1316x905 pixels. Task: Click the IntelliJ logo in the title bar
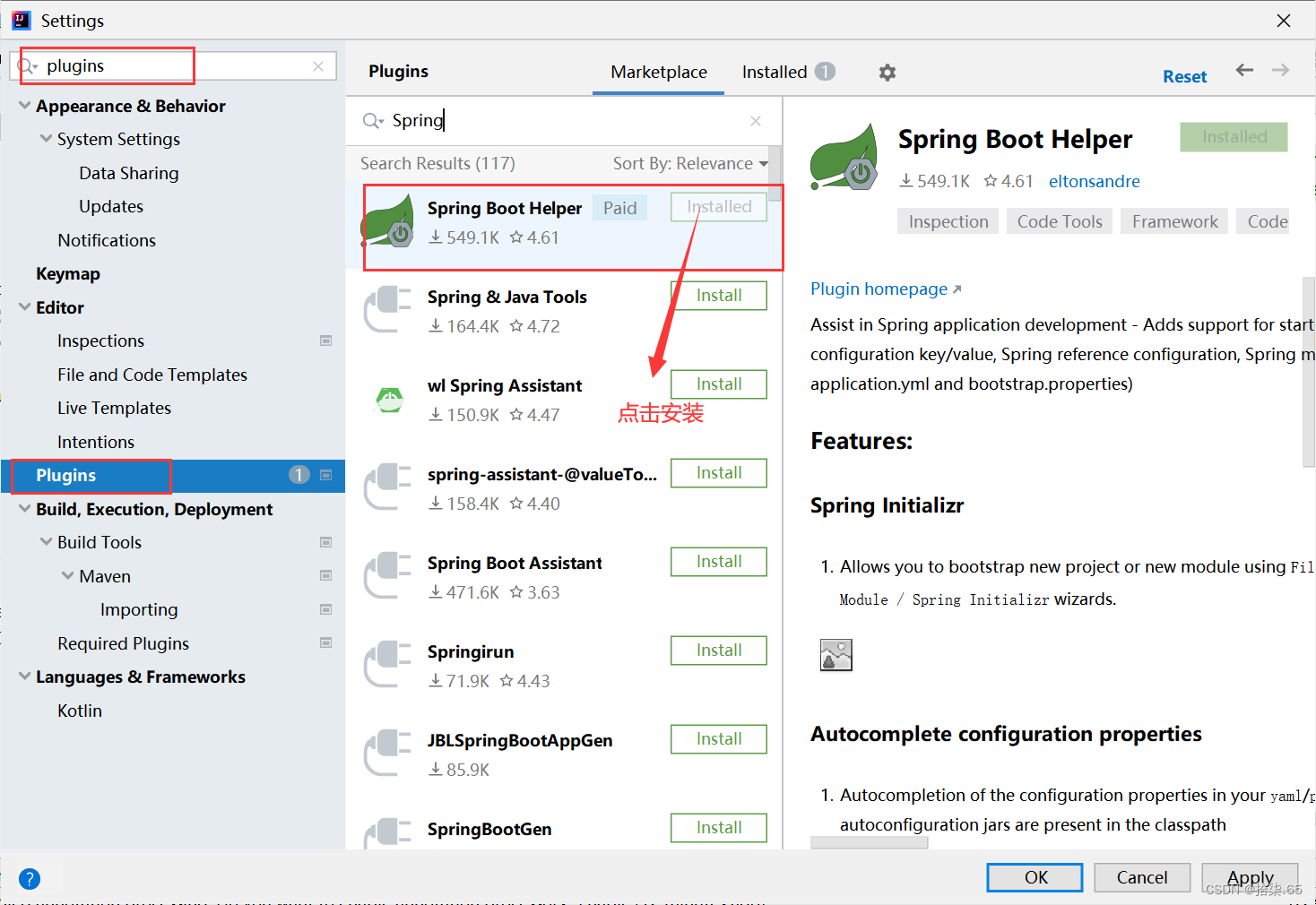(x=20, y=20)
